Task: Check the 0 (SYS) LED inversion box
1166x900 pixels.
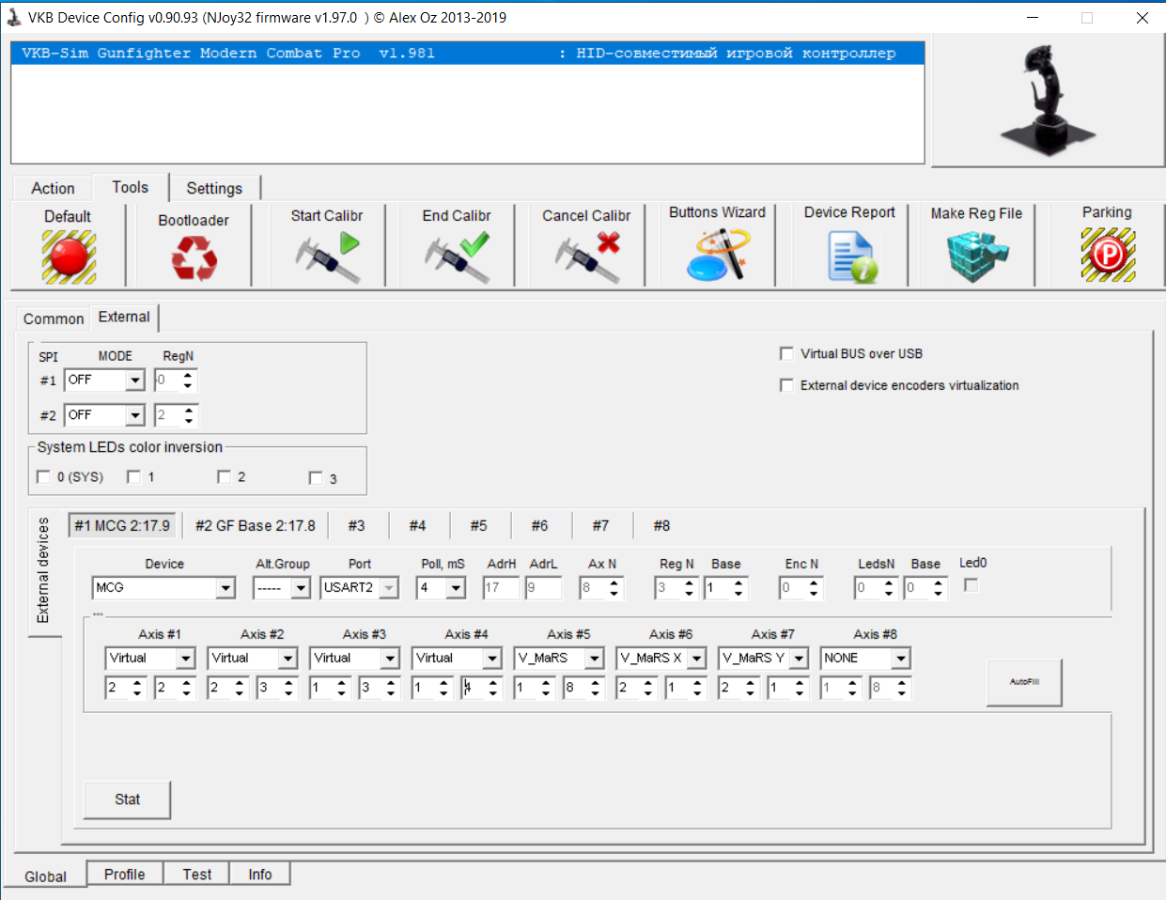Action: point(43,477)
